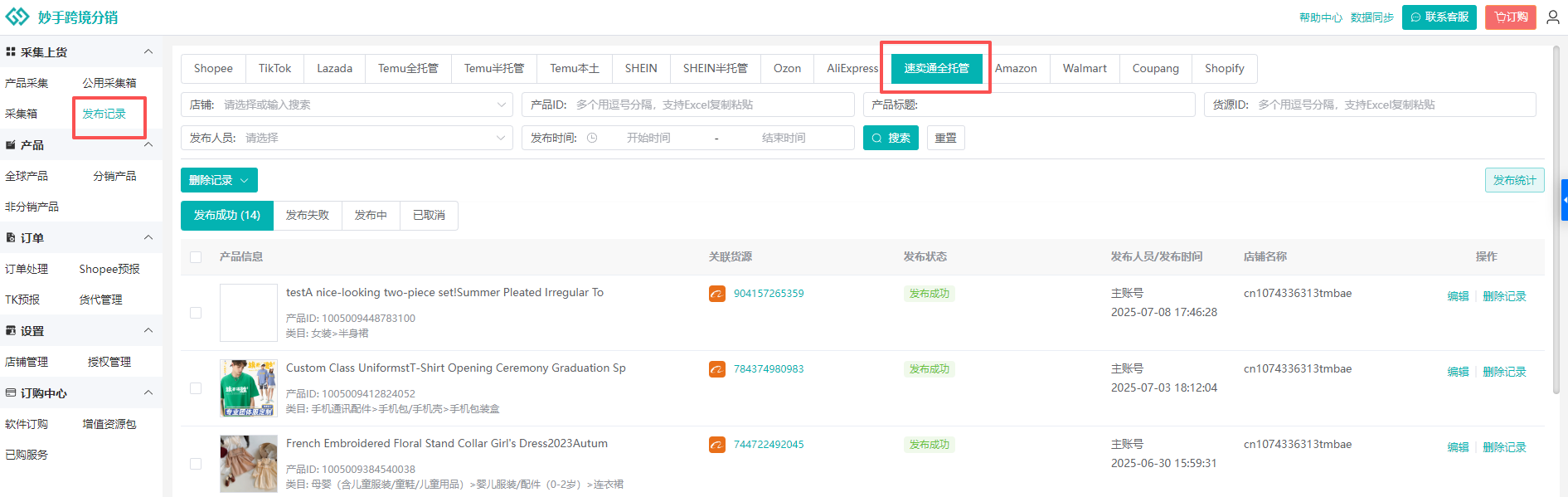Collapse the 订单 sidebar section

tap(148, 237)
